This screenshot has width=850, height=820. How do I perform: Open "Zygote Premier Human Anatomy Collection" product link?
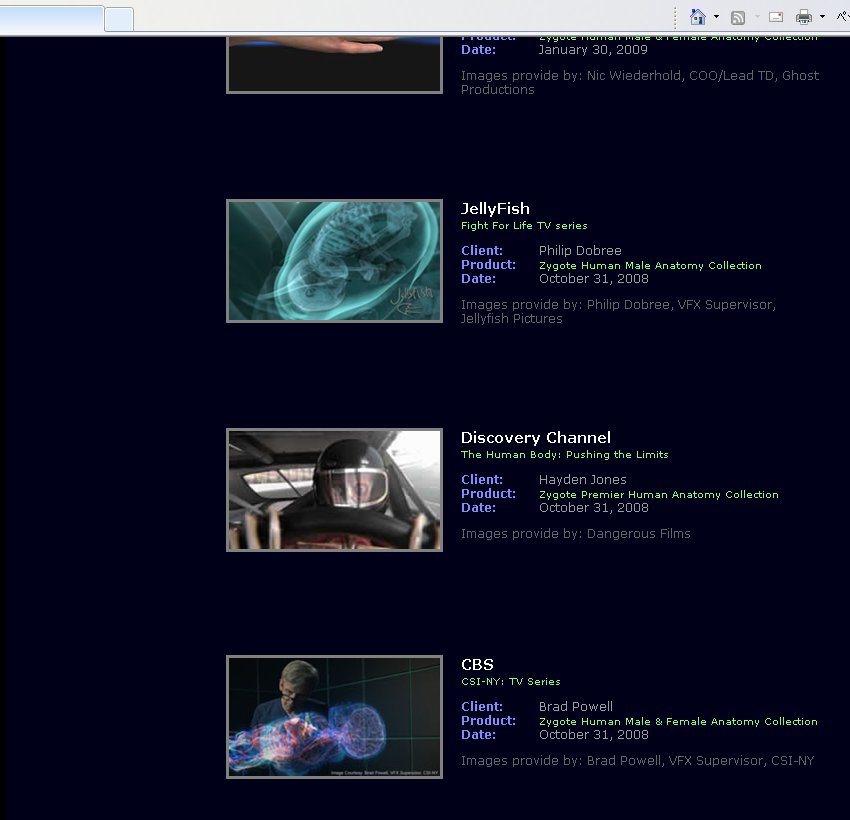(x=659, y=494)
